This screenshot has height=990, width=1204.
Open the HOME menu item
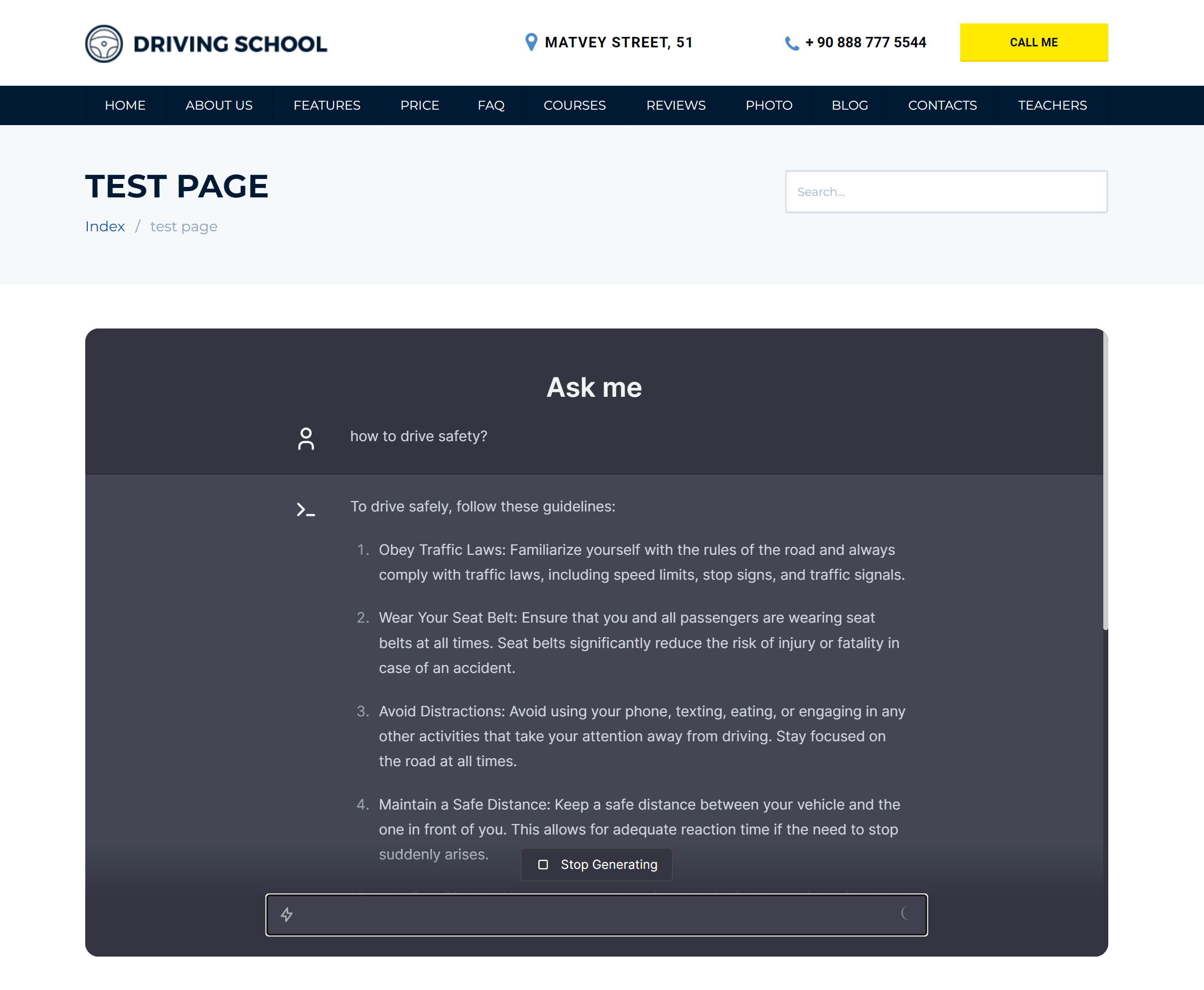(x=125, y=106)
